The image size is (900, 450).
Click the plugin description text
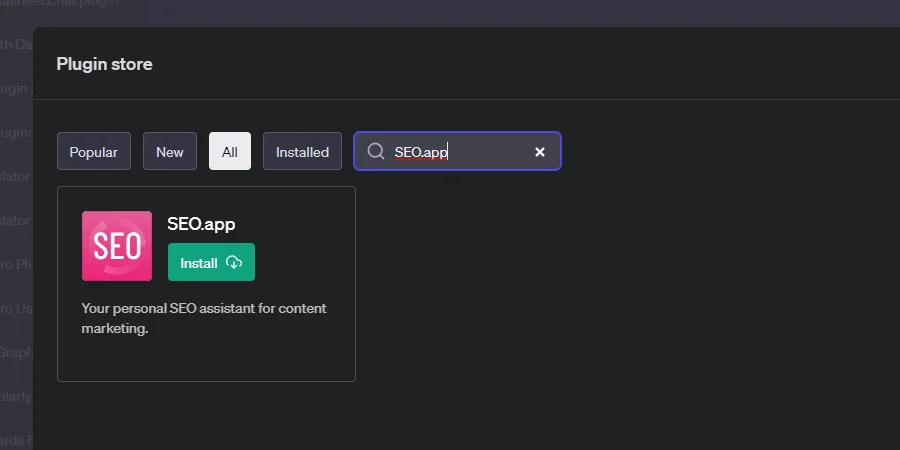point(204,319)
